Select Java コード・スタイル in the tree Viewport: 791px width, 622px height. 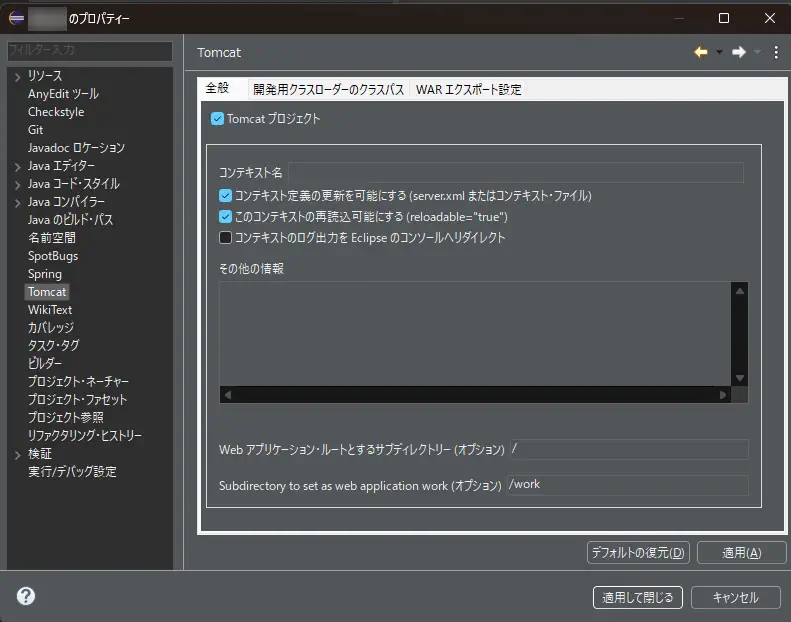74,184
